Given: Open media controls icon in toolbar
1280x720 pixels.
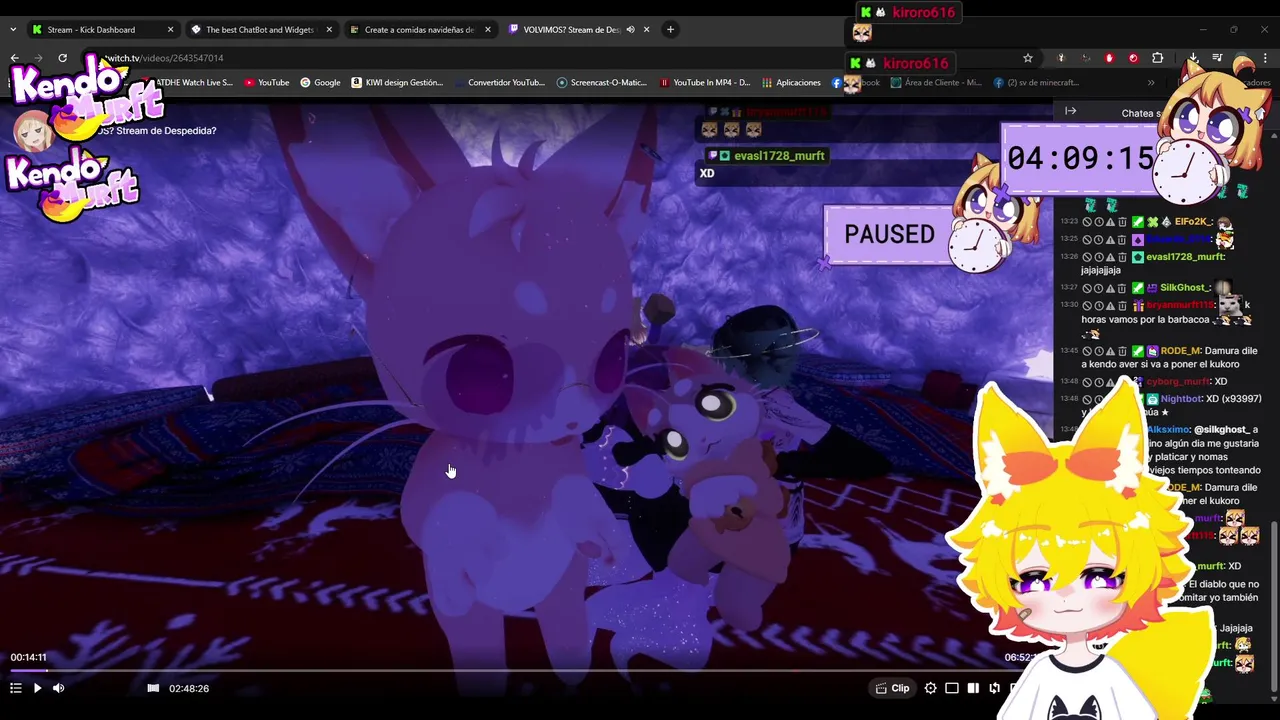Looking at the screenshot, I should (x=1217, y=58).
